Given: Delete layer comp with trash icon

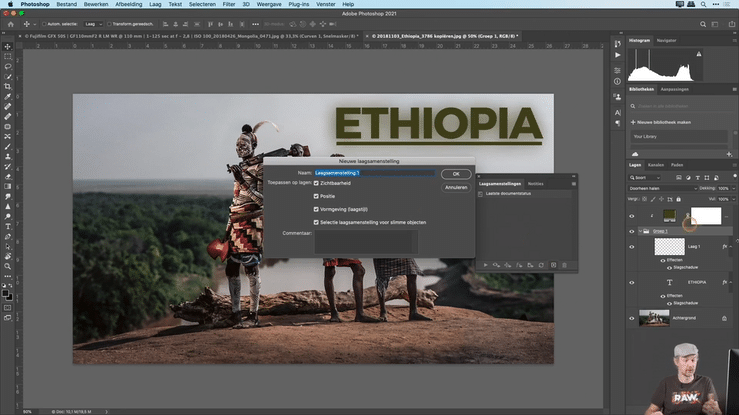Looking at the screenshot, I should pyautogui.click(x=565, y=265).
